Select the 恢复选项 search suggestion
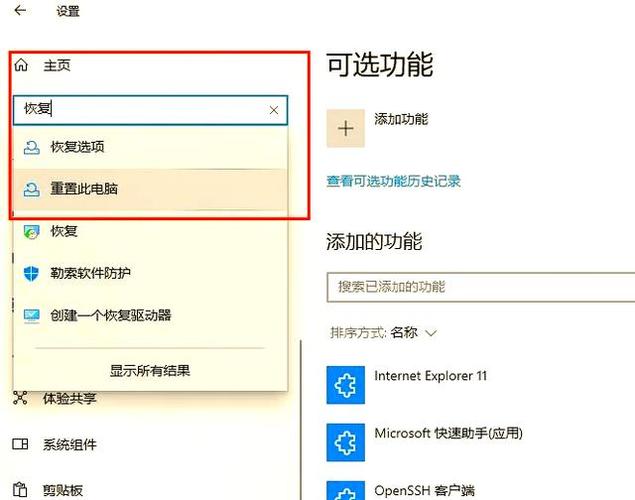 tap(150, 147)
